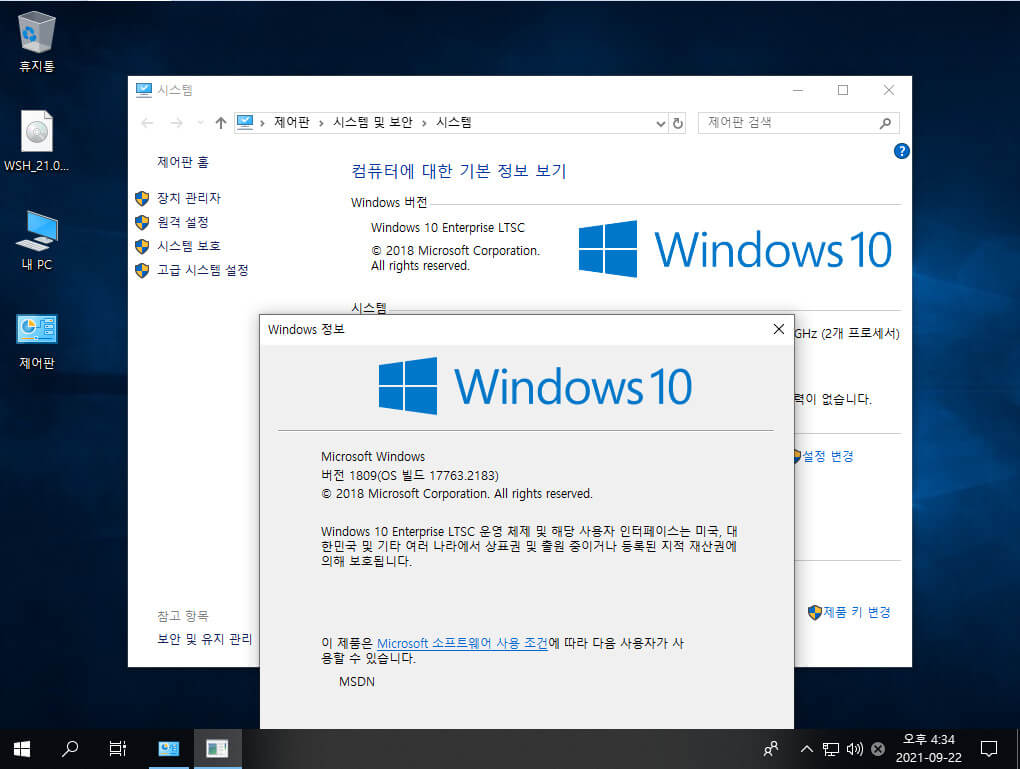
Task: Open the 내 PC desktop icon
Action: click(x=36, y=240)
